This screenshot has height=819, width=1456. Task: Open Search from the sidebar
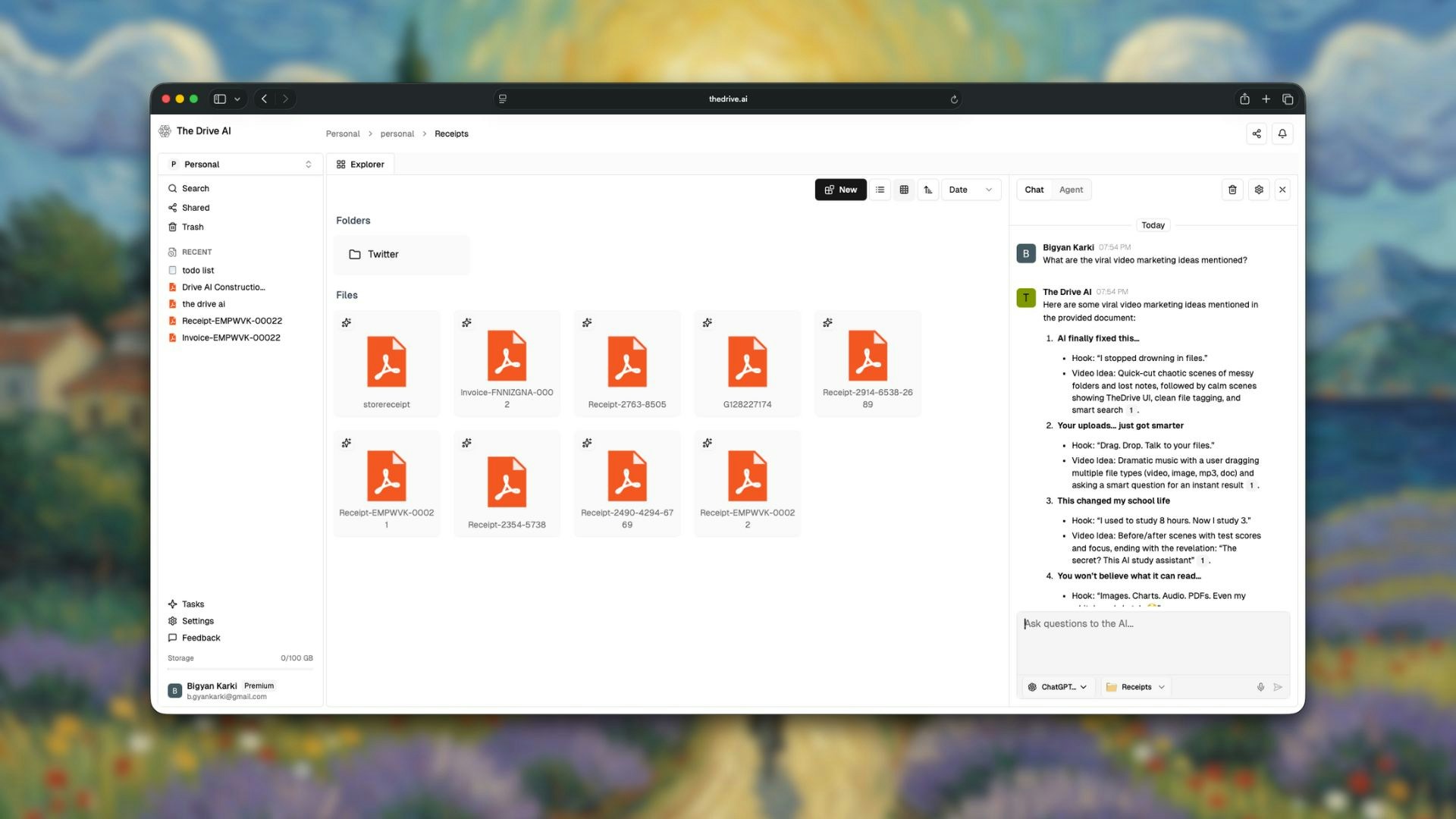click(x=195, y=188)
